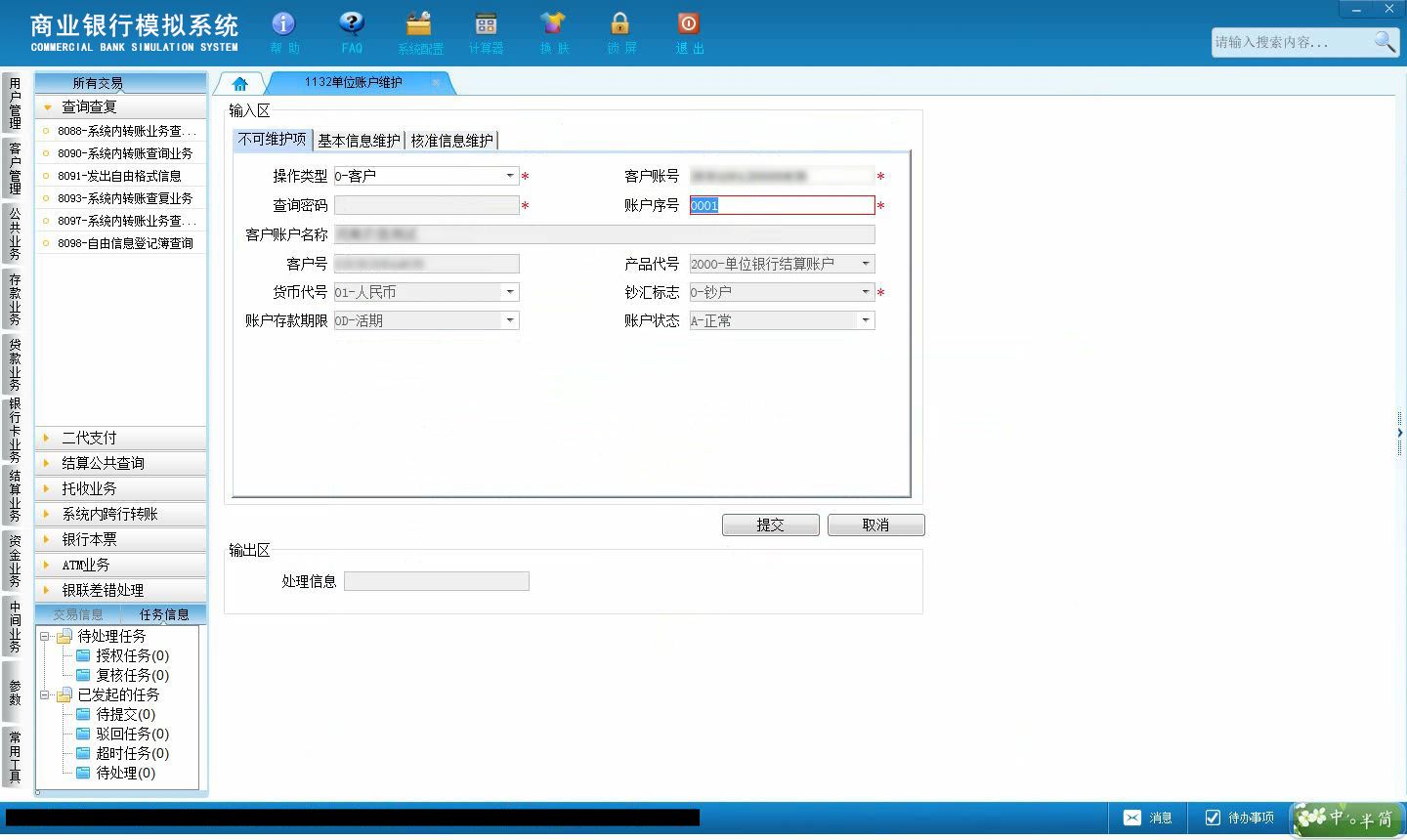Switch to 交易信息 tab
Screen dimensions: 1407x840
pyautogui.click(x=78, y=614)
